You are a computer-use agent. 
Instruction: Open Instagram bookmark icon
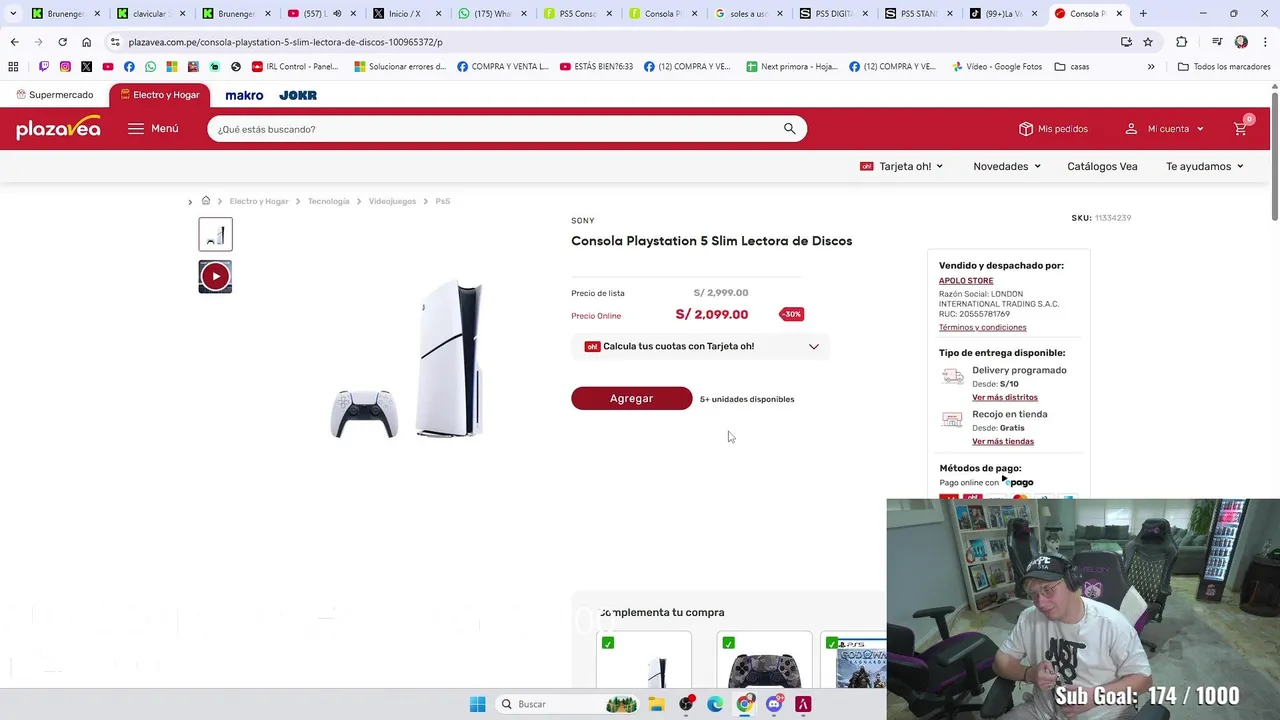[65, 66]
